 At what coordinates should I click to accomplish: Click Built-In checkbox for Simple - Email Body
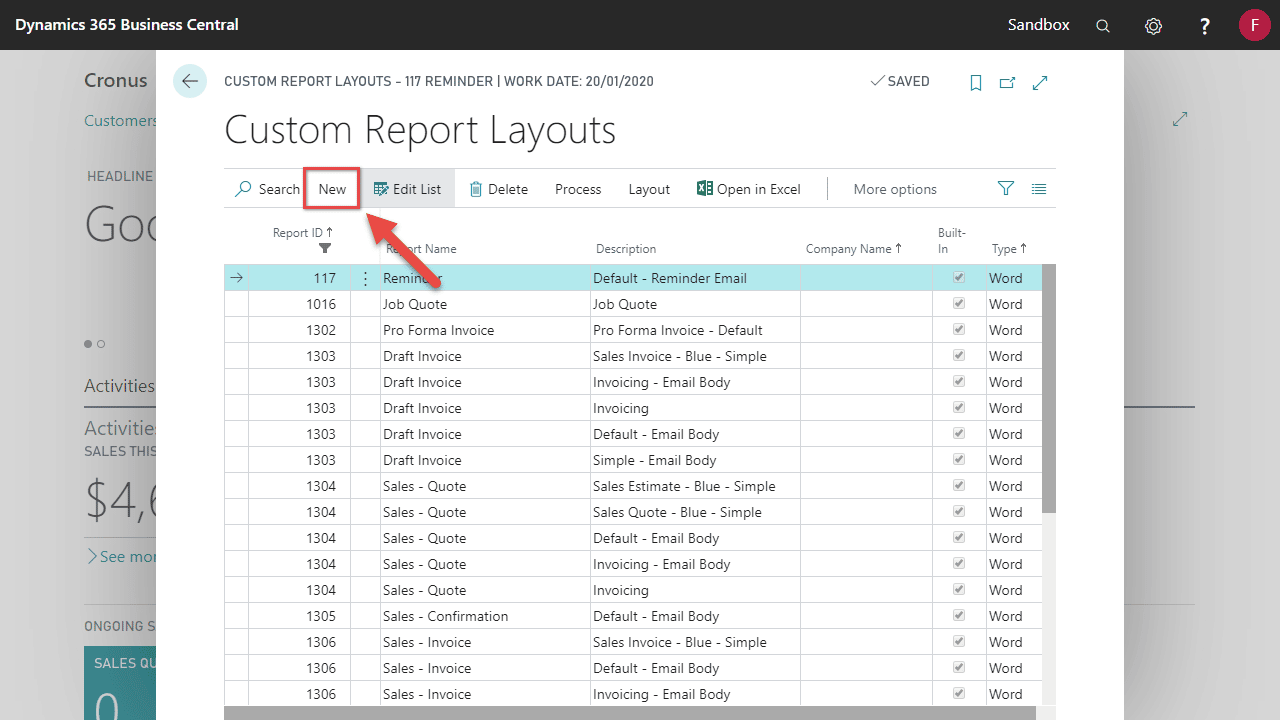pos(959,460)
